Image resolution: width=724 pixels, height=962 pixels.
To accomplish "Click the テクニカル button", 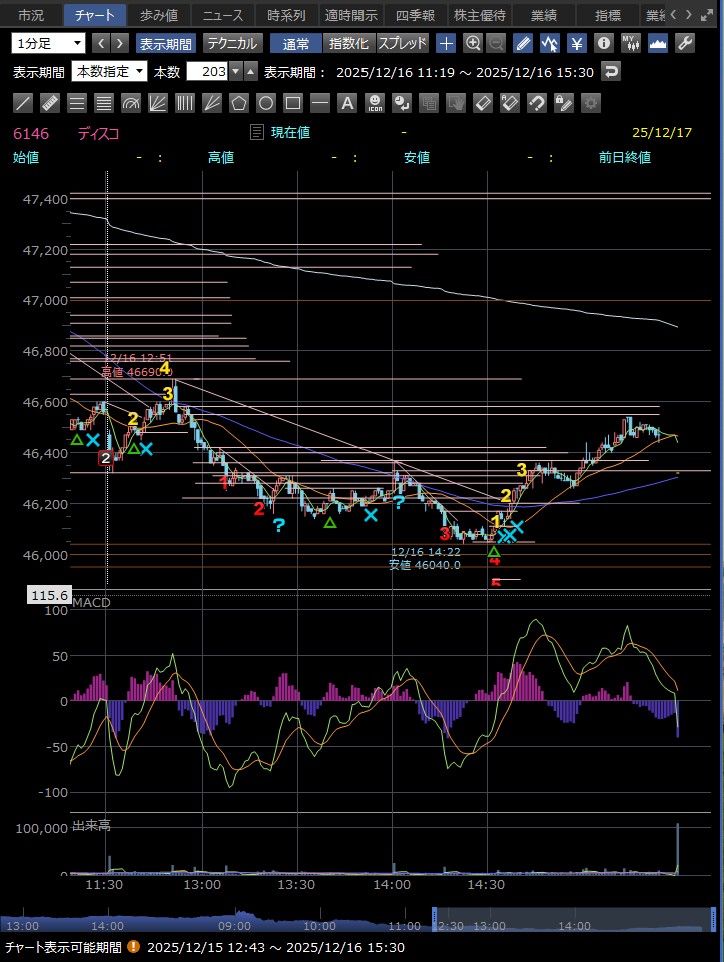I will point(232,43).
